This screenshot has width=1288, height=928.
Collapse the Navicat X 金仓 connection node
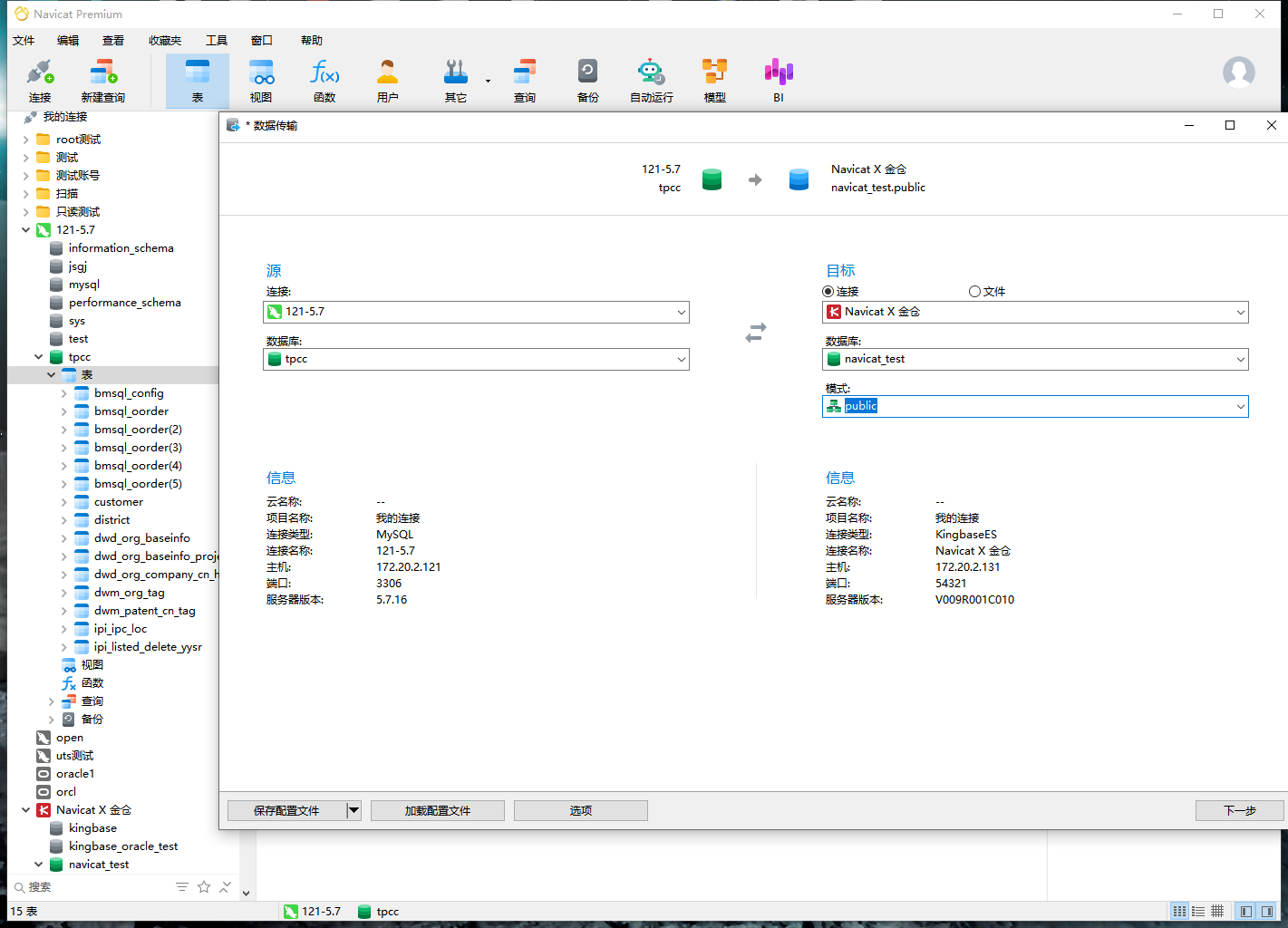(25, 810)
